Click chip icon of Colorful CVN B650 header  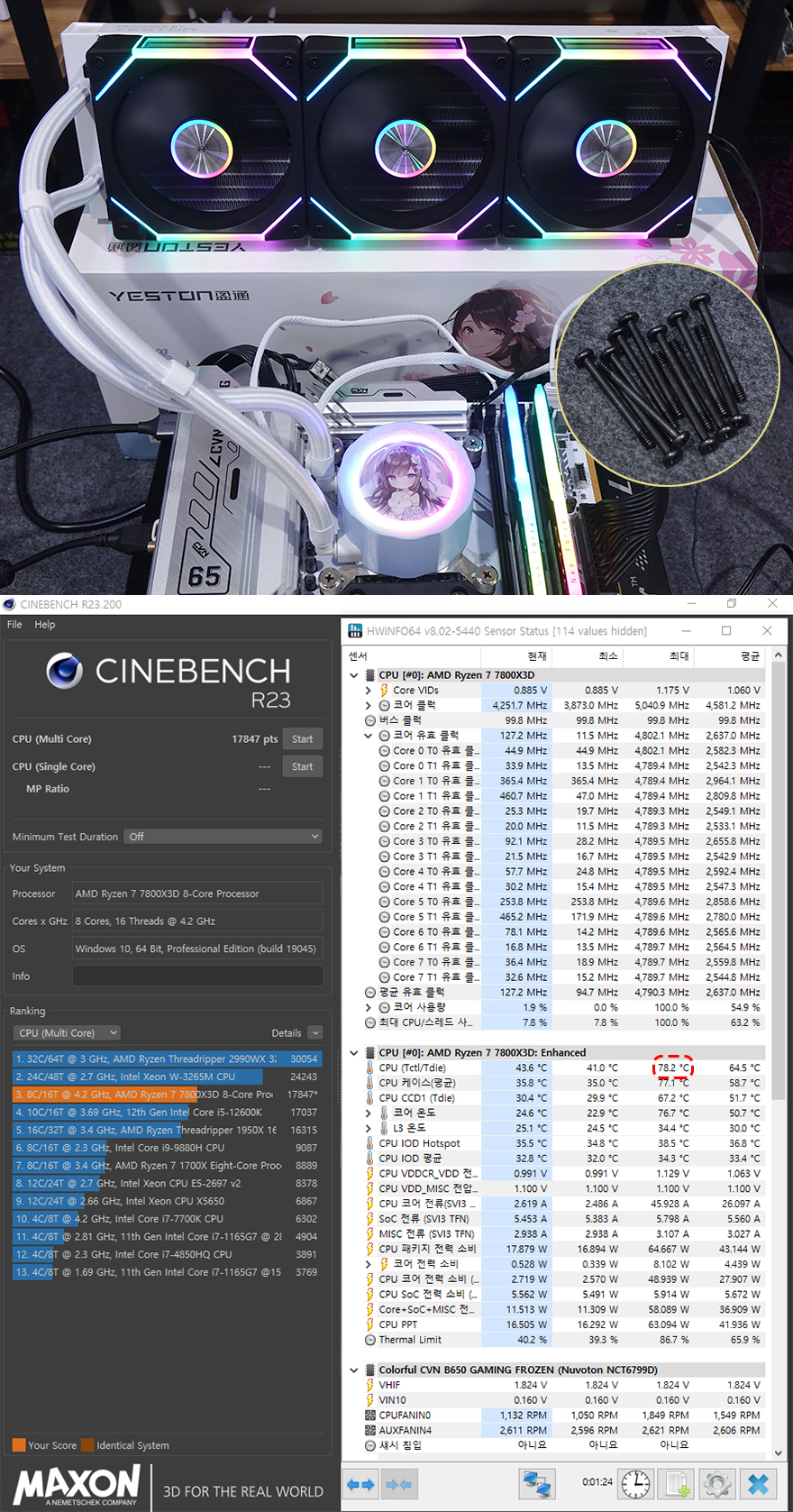[369, 1370]
